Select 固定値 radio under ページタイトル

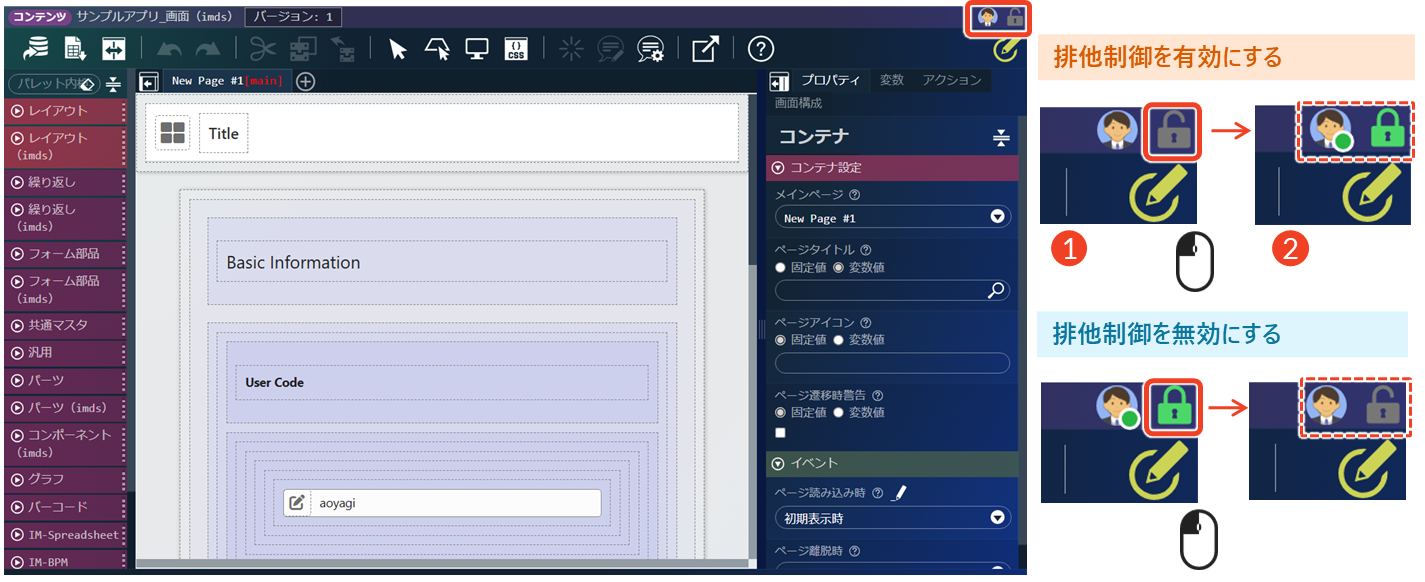pos(781,268)
